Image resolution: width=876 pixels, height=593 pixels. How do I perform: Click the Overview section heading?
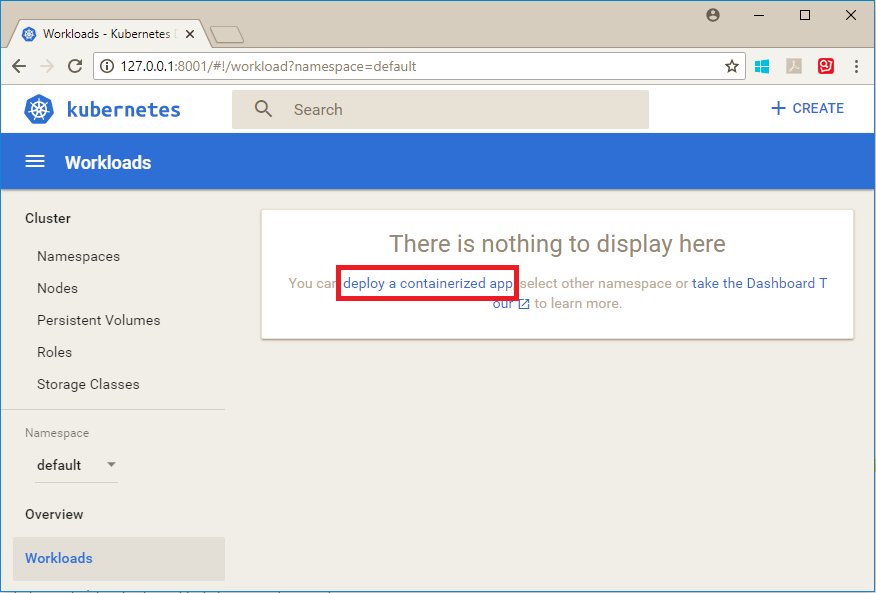pyautogui.click(x=54, y=514)
